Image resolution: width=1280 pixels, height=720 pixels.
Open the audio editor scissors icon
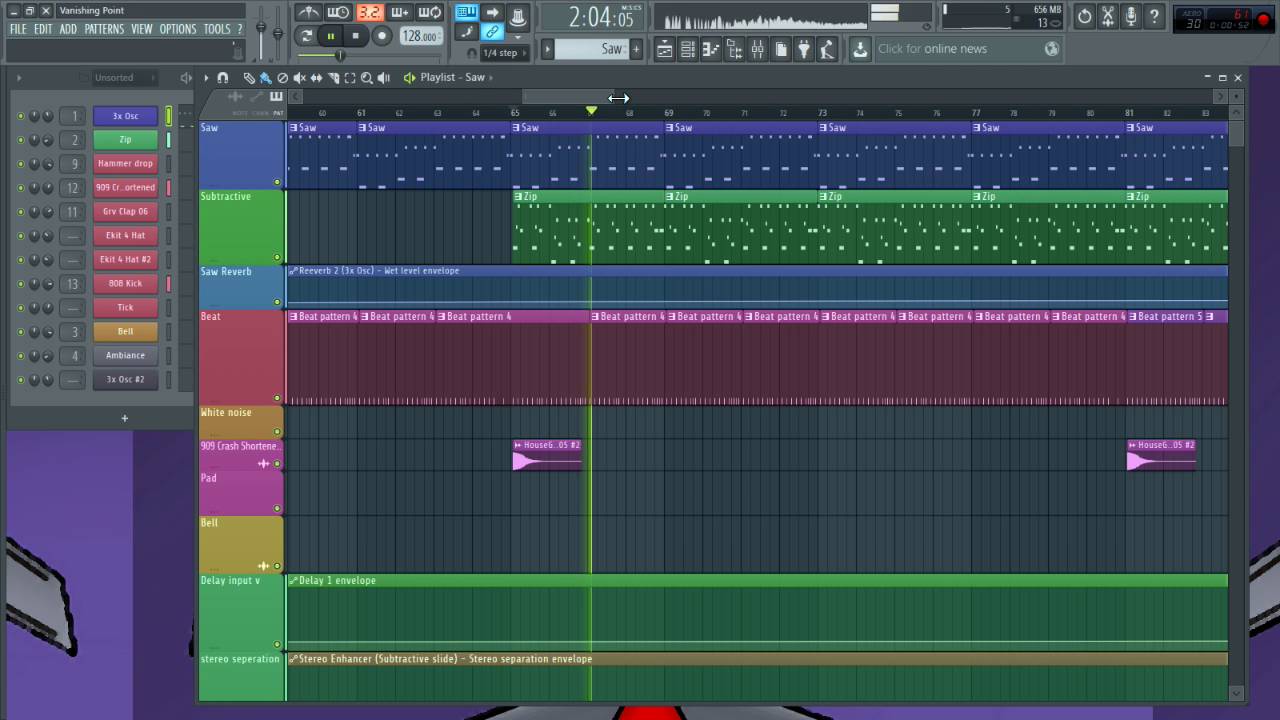pyautogui.click(x=1108, y=16)
